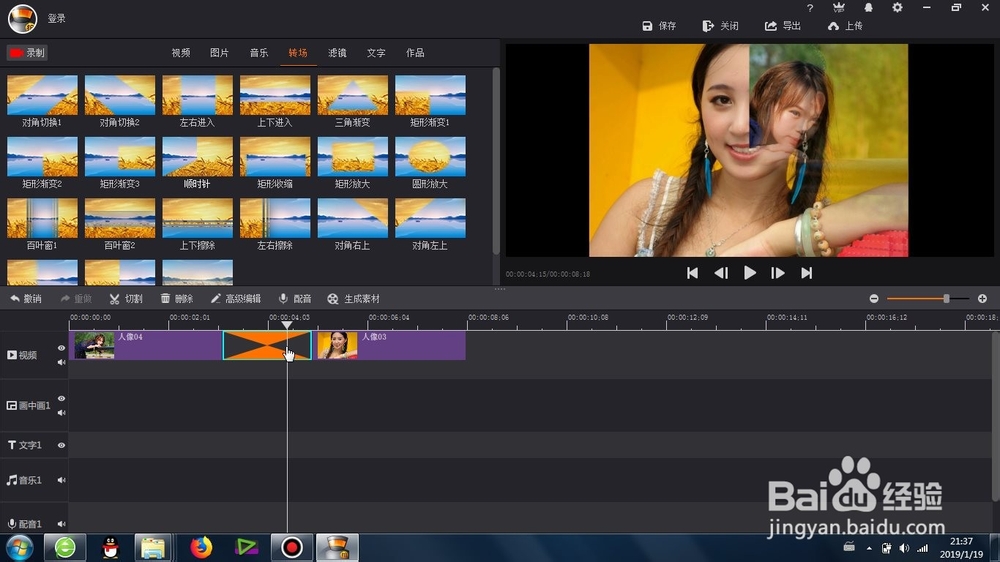1000x562 pixels.
Task: Click the 删除 delete tool
Action: tap(177, 299)
